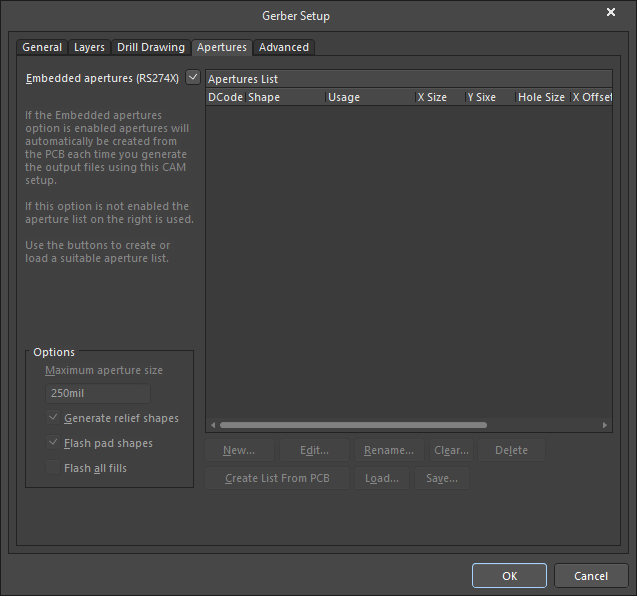Confirm the dialog with OK
Viewport: 637px width, 596px height.
pyautogui.click(x=509, y=576)
